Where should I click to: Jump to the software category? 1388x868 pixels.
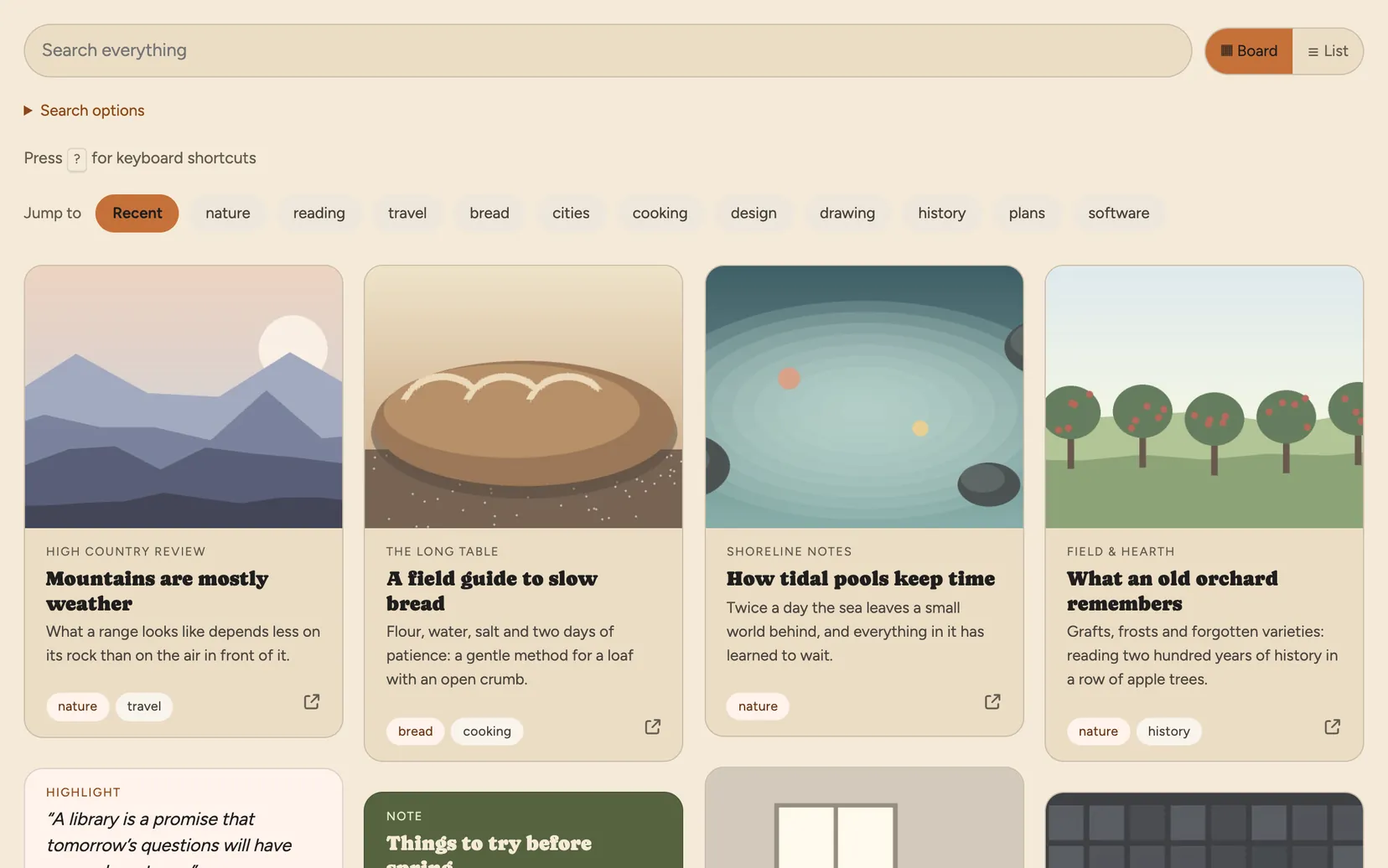[1119, 213]
